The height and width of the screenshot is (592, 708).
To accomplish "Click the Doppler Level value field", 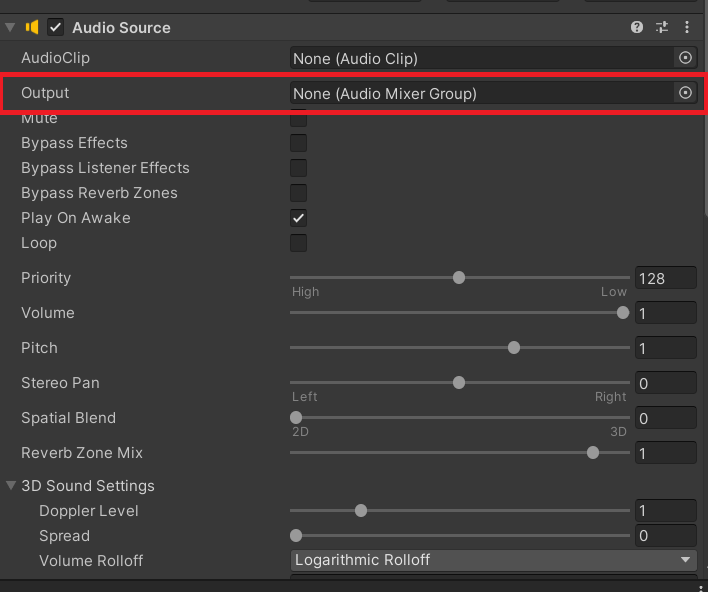I will [x=666, y=511].
